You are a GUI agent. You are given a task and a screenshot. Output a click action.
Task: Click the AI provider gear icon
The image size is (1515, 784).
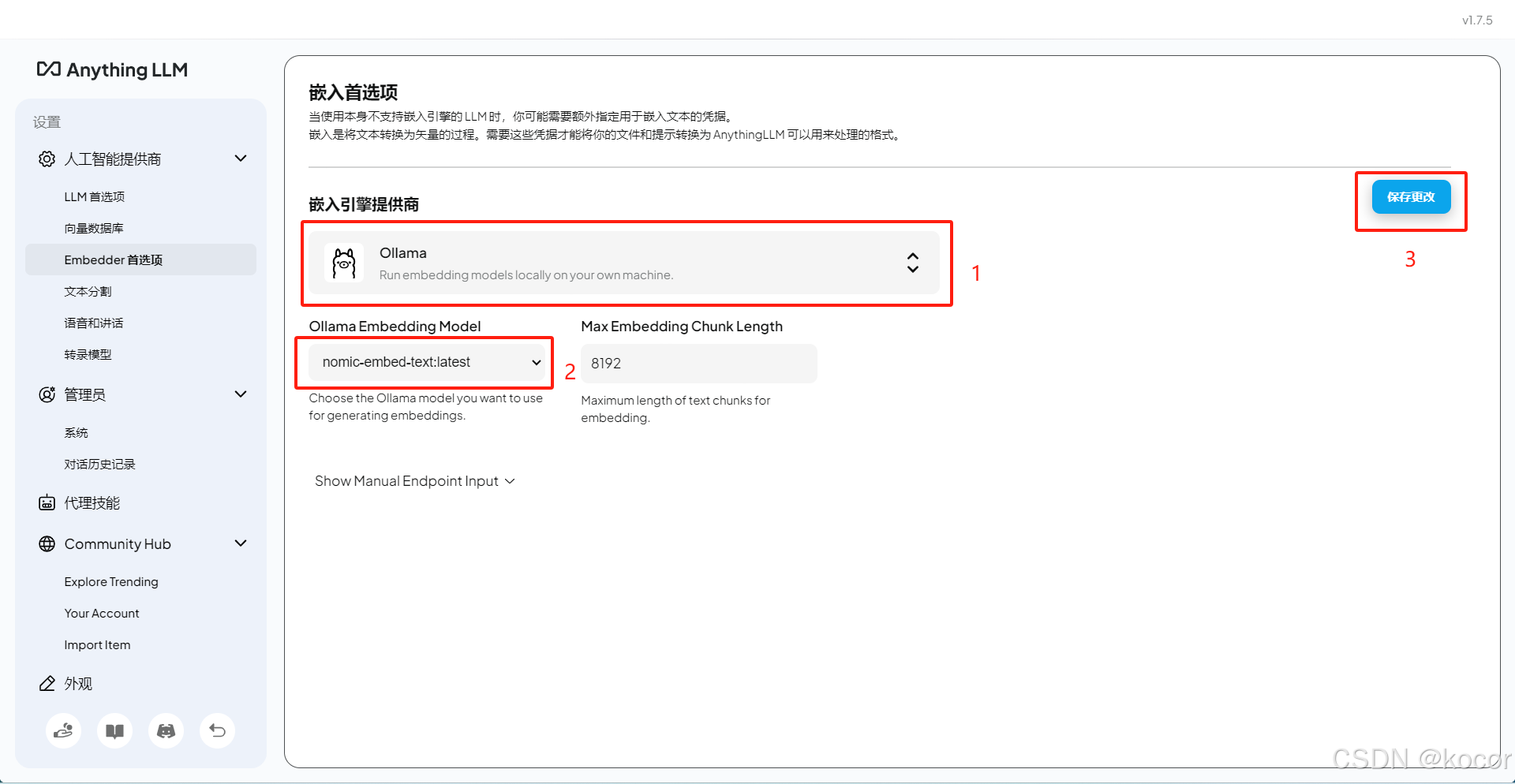[47, 159]
